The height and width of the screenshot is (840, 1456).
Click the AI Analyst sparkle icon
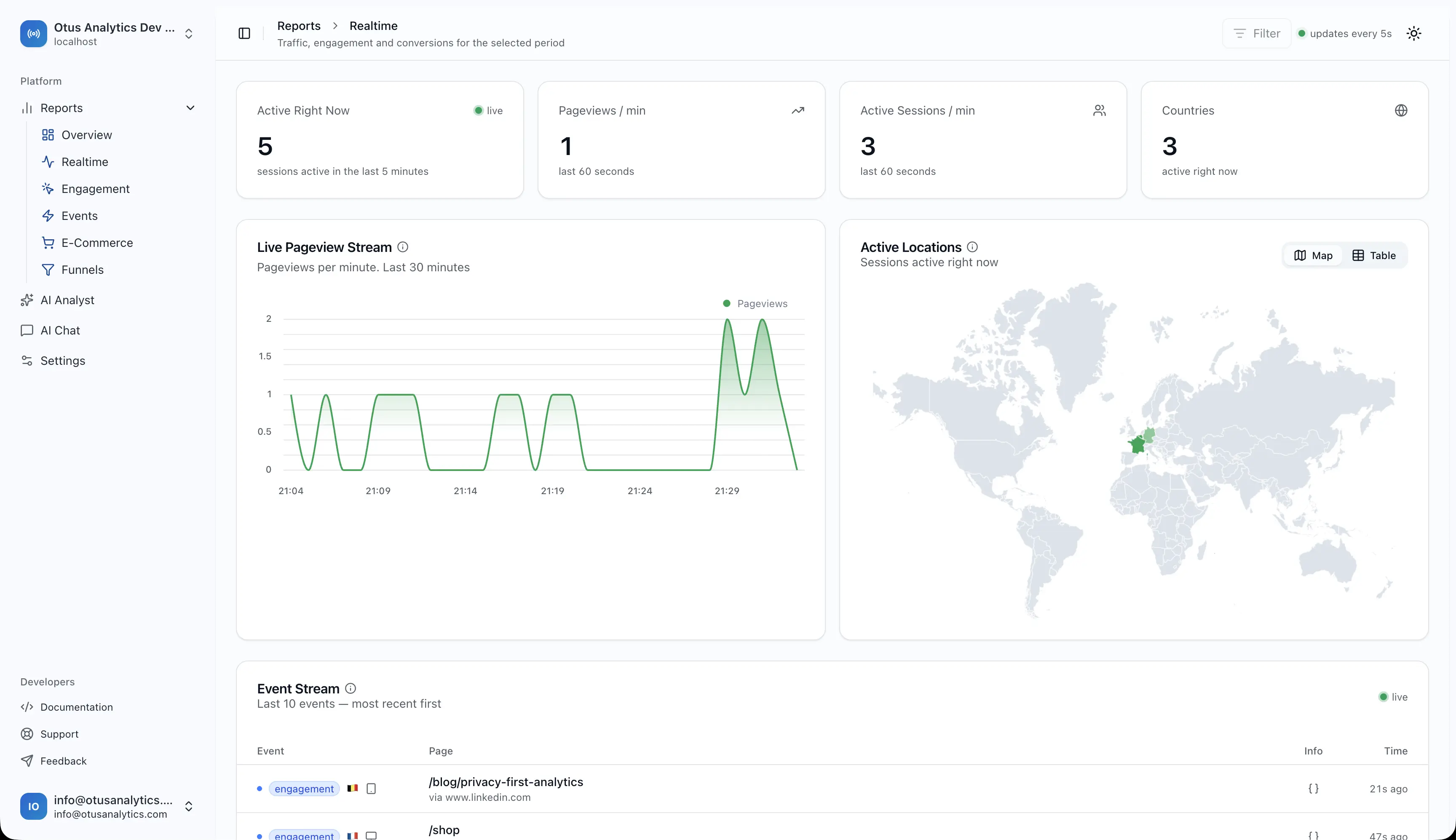pyautogui.click(x=27, y=300)
